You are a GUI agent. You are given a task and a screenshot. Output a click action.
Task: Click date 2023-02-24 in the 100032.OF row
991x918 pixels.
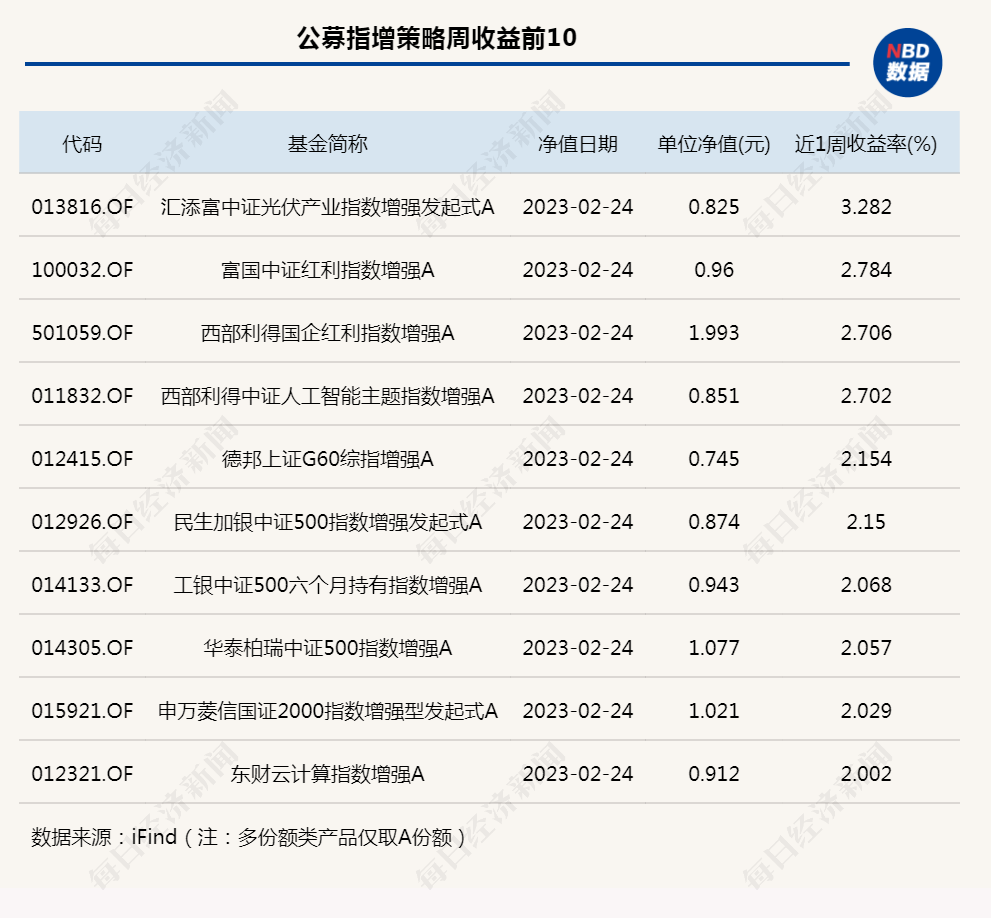point(578,270)
